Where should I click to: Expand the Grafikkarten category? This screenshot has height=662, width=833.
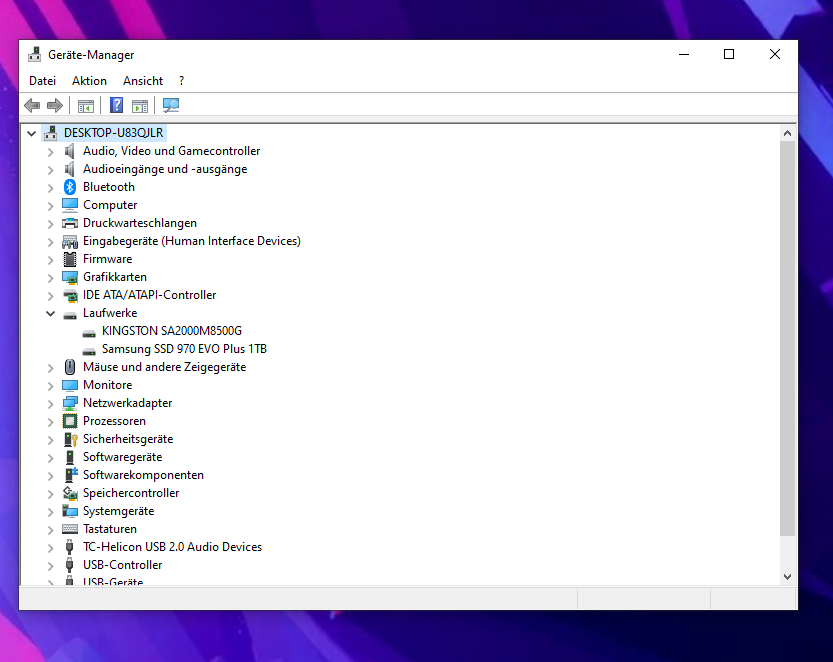click(50, 278)
